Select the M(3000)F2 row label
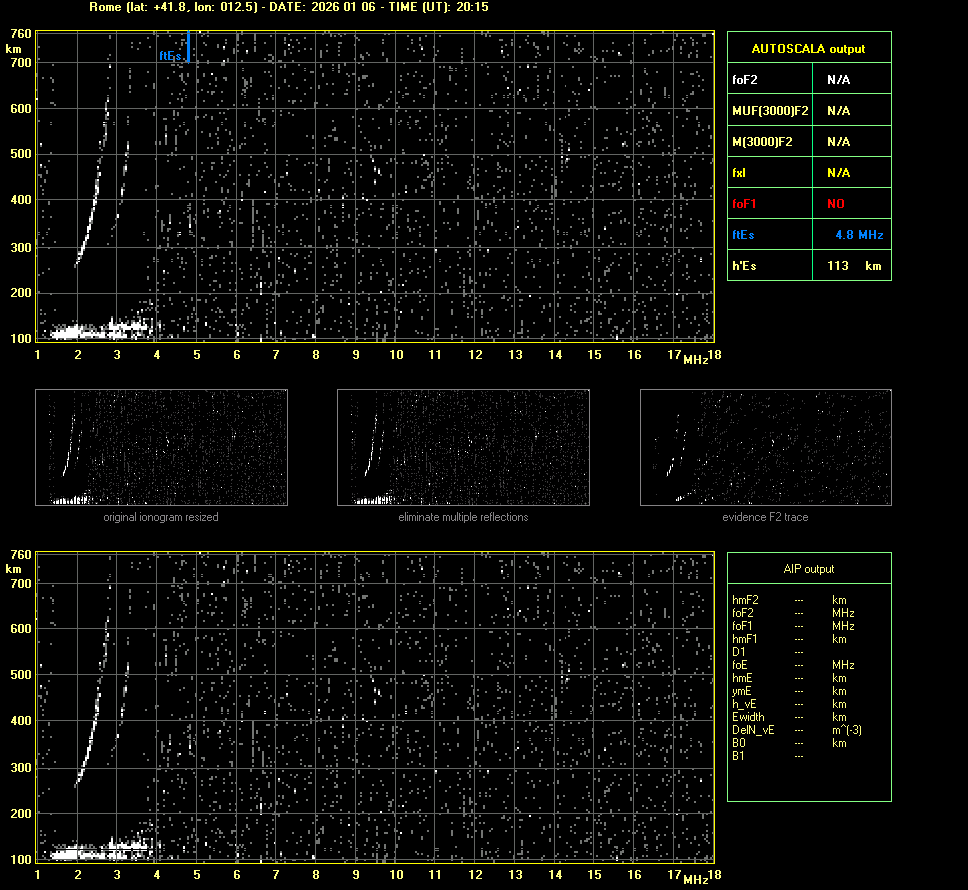Screen dimensions: 968x890 [x=762, y=142]
